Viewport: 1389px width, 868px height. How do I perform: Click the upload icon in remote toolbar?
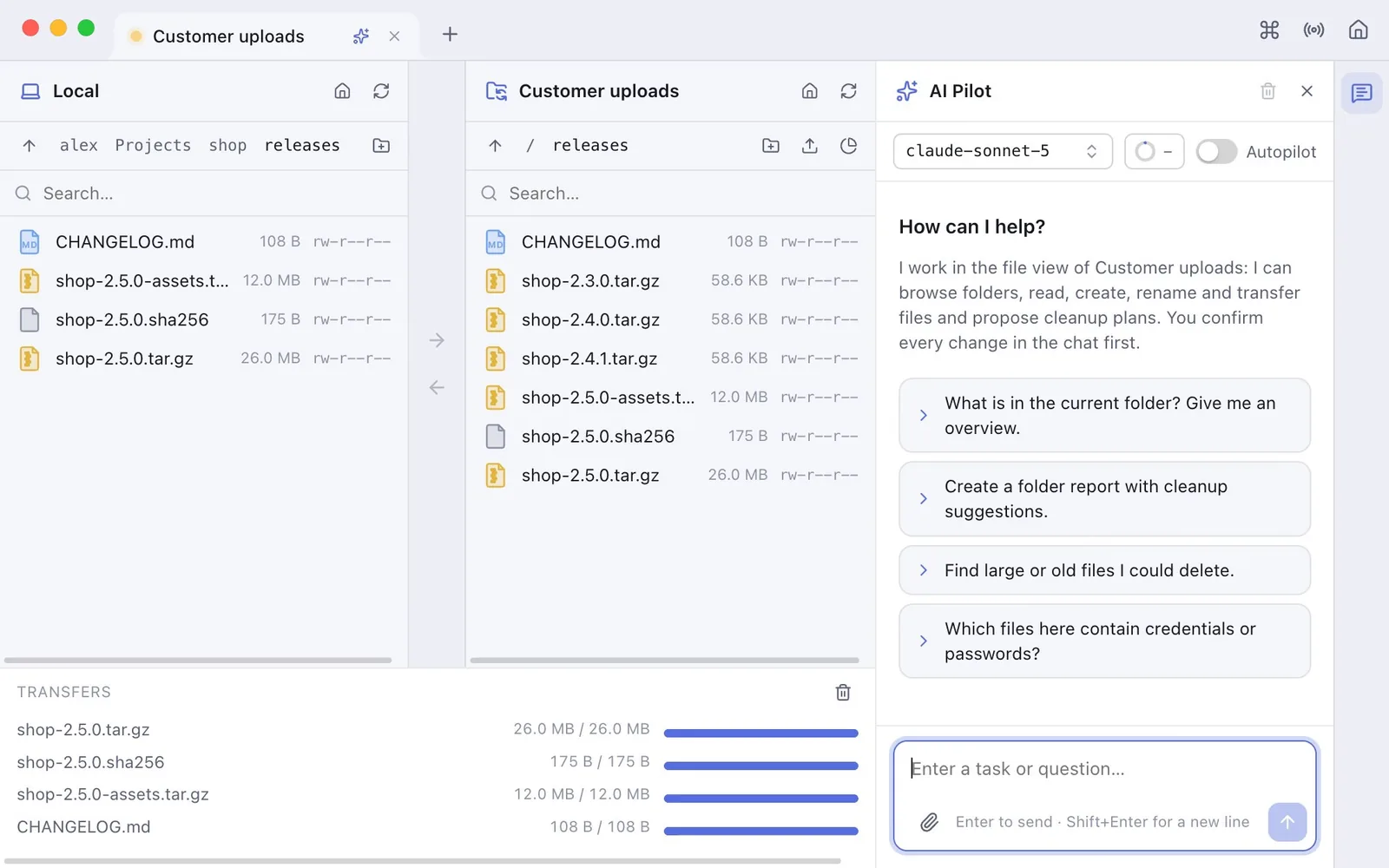809,146
